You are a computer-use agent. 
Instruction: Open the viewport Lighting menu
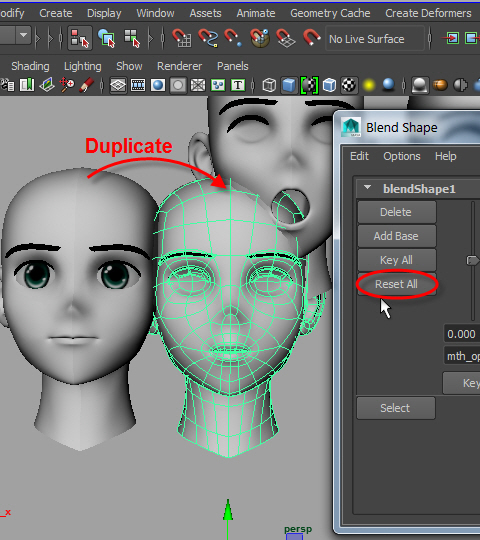click(x=83, y=66)
